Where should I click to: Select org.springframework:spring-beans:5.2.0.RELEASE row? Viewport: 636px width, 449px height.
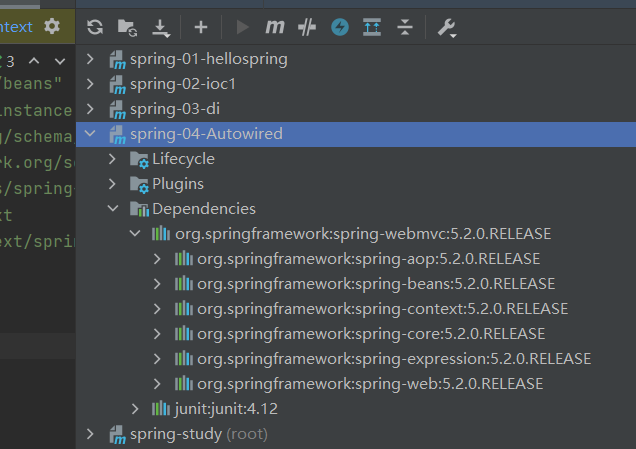point(356,284)
